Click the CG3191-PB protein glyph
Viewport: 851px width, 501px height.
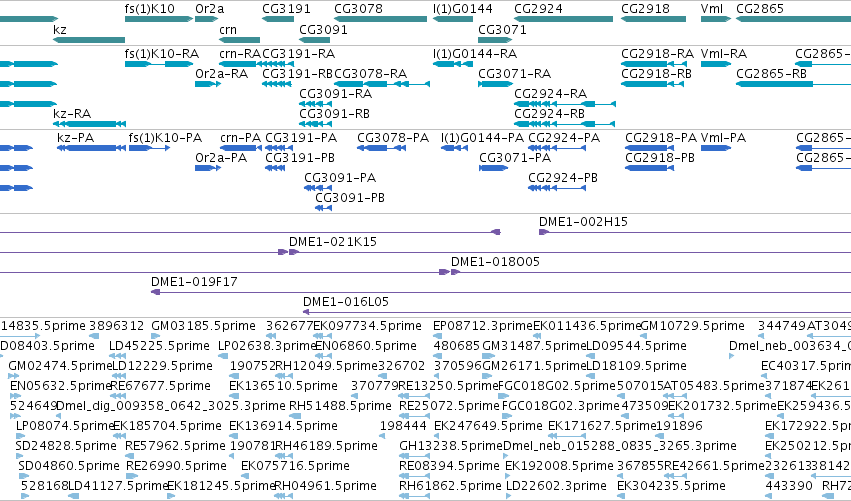click(x=275, y=168)
